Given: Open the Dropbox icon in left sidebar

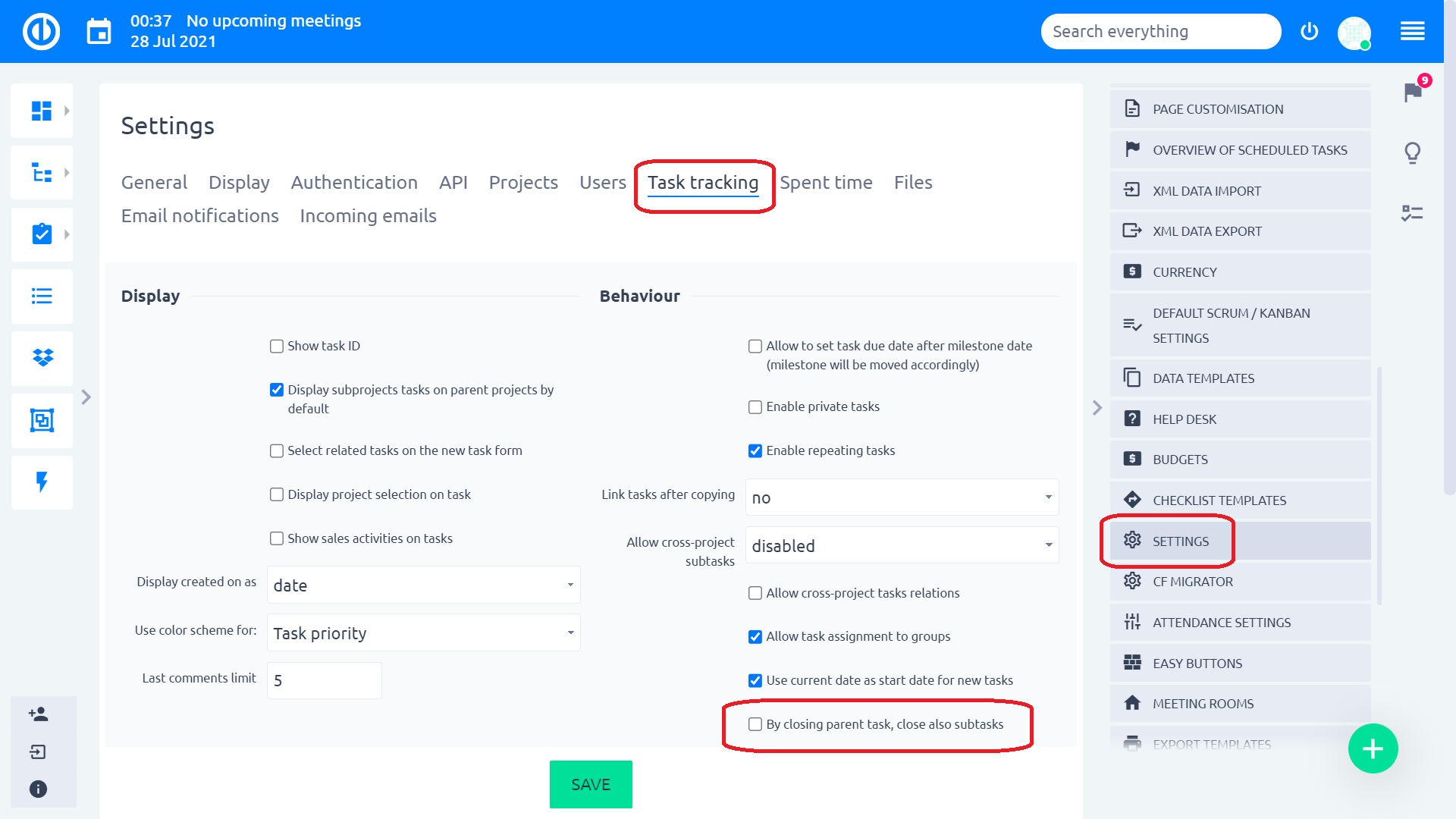Looking at the screenshot, I should click(42, 358).
